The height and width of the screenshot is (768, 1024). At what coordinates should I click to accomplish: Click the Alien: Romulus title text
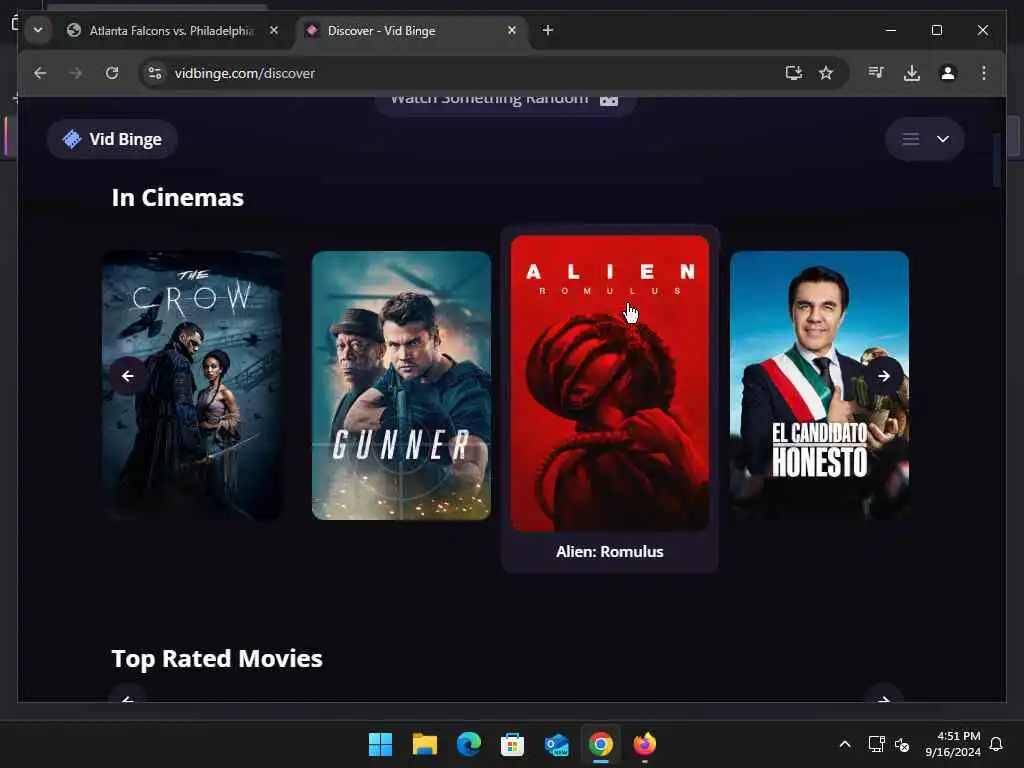(x=609, y=552)
